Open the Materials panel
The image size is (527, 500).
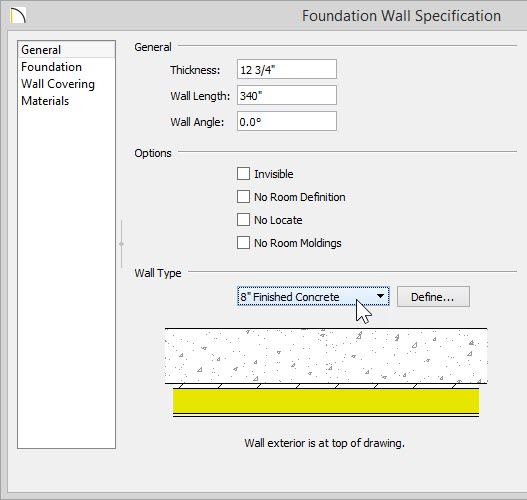pyautogui.click(x=67, y=101)
